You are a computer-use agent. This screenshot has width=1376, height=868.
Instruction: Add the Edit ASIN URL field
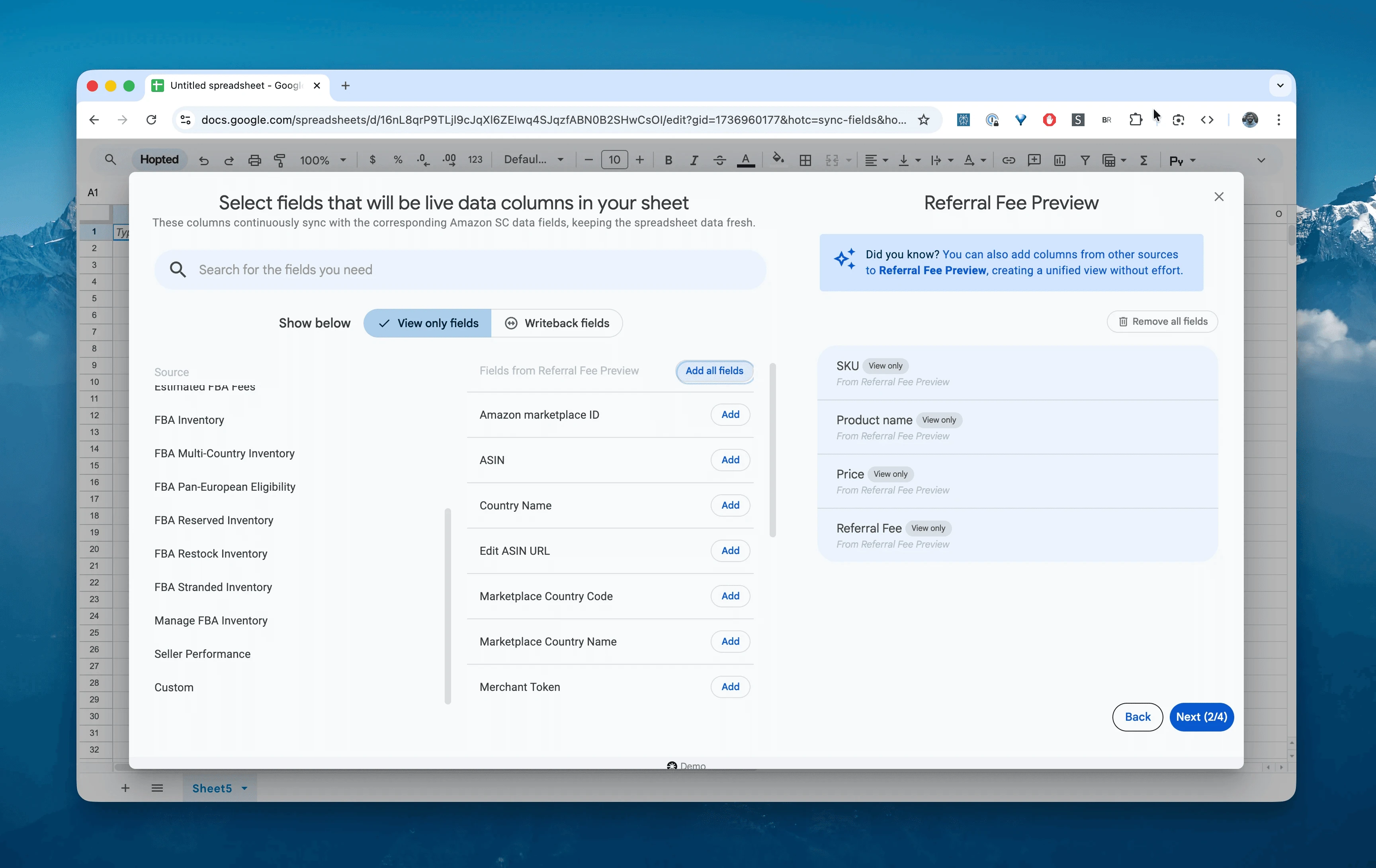click(x=730, y=551)
